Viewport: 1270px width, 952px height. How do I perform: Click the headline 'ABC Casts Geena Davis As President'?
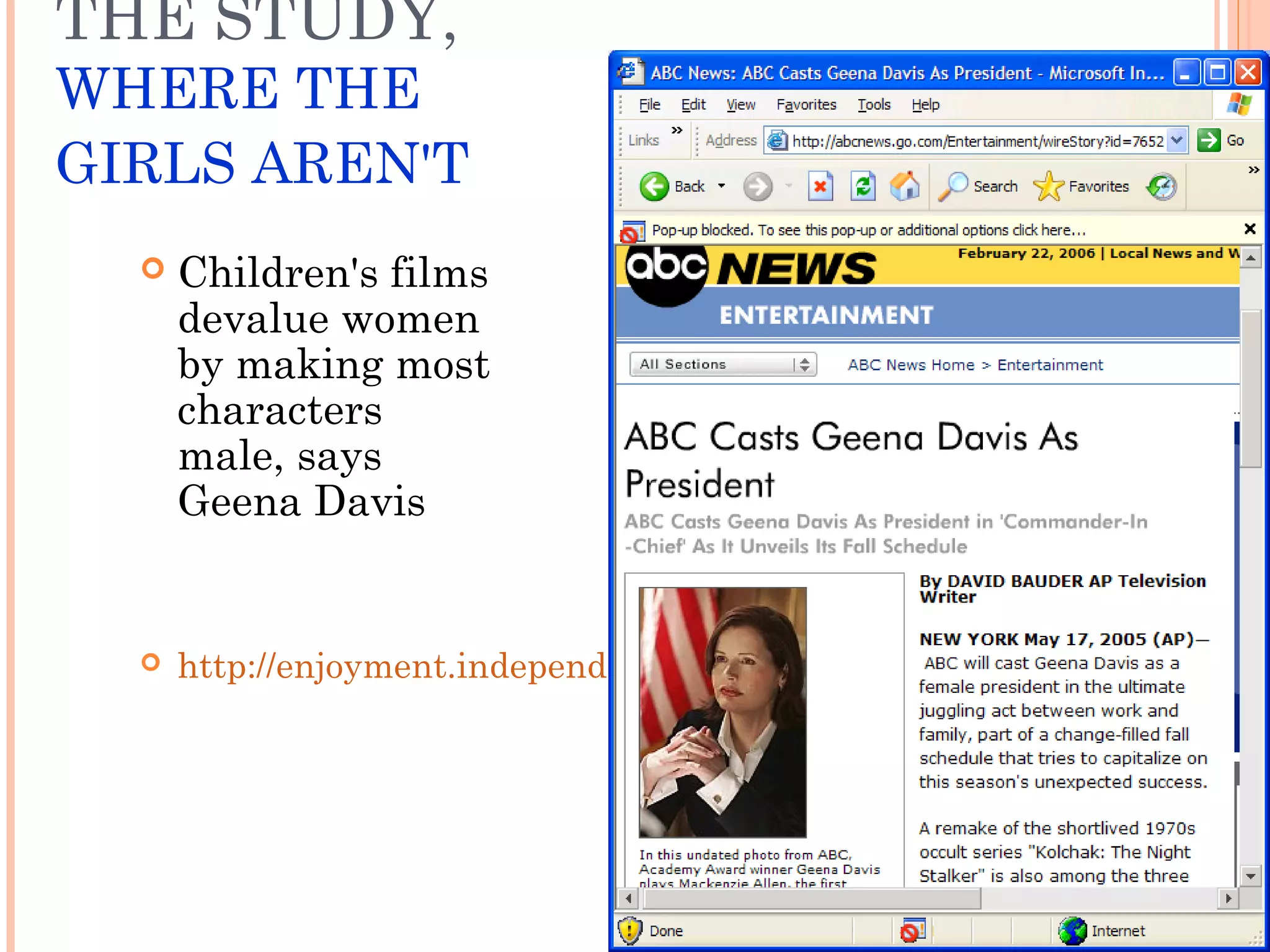[x=851, y=460]
